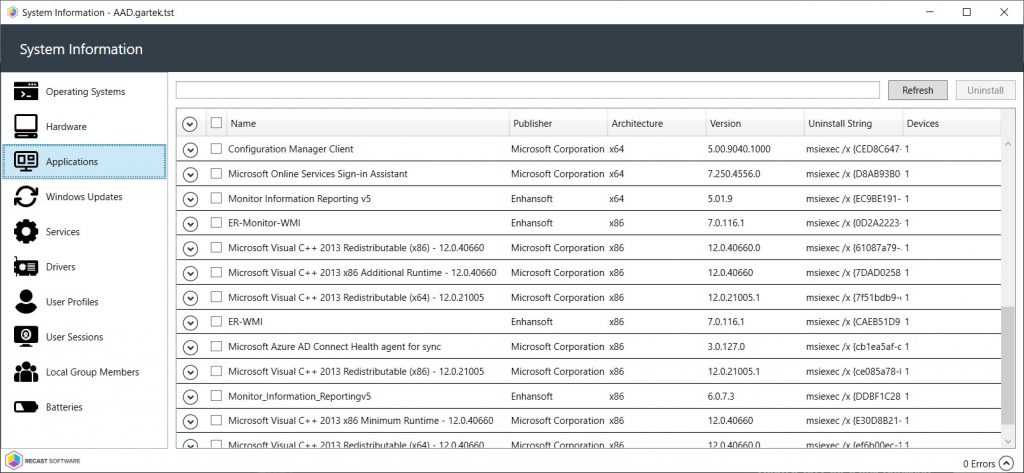Click the Recast Software logo
Image resolution: width=1024 pixels, height=473 pixels.
(x=42, y=461)
